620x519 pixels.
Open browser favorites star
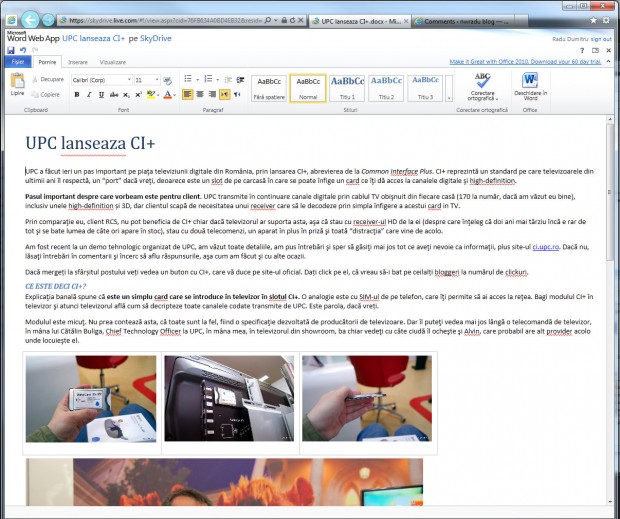[x=593, y=20]
